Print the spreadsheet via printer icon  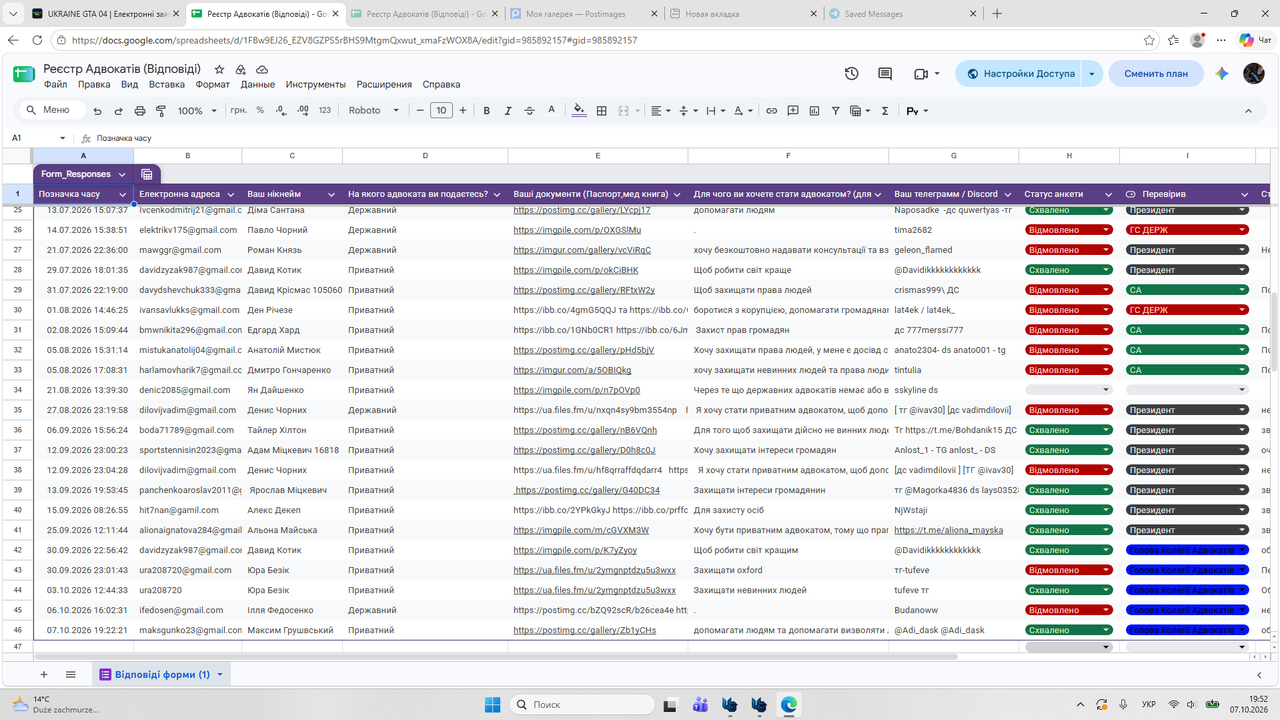pyautogui.click(x=141, y=111)
